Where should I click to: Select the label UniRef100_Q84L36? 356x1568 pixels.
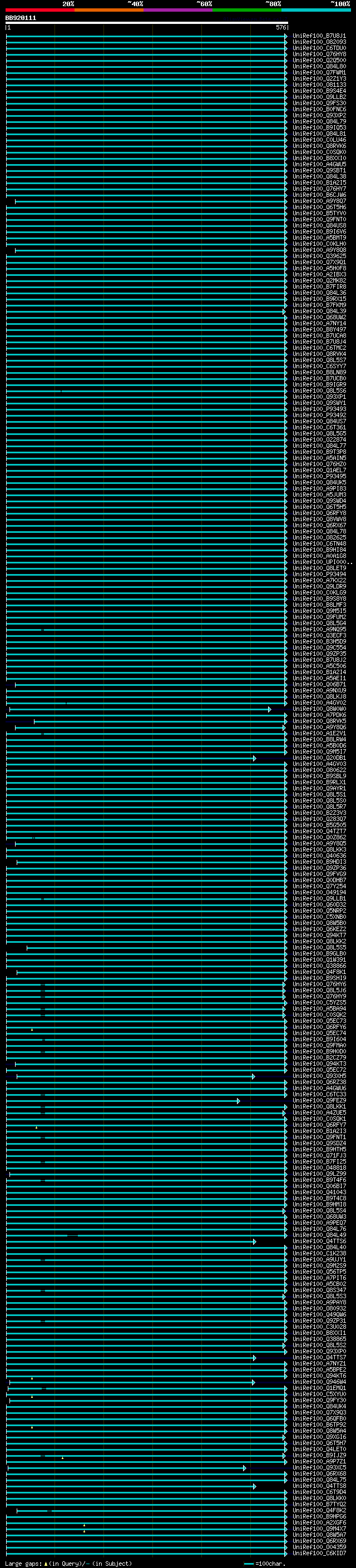(319, 293)
